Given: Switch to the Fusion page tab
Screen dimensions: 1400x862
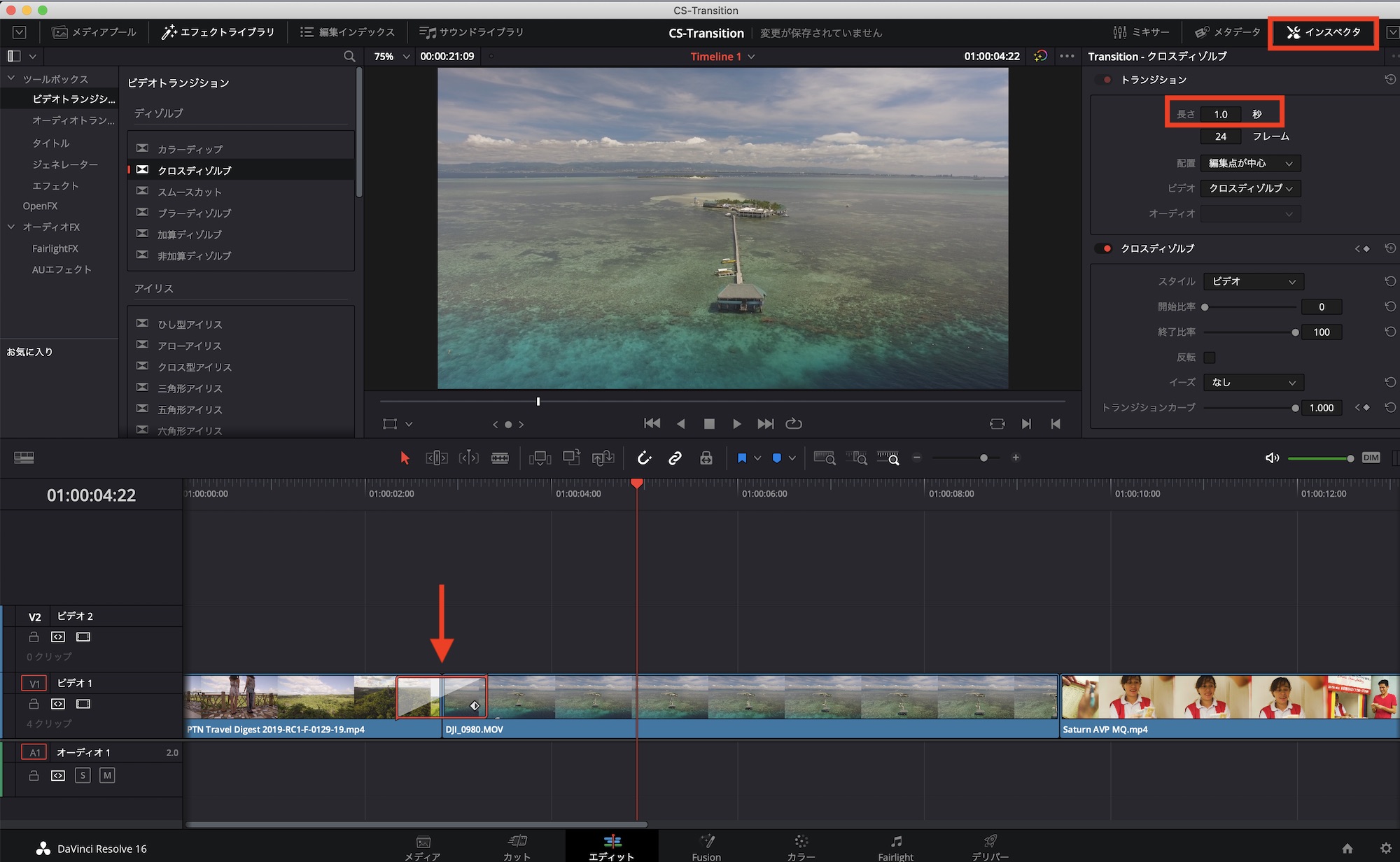Looking at the screenshot, I should pos(706,847).
